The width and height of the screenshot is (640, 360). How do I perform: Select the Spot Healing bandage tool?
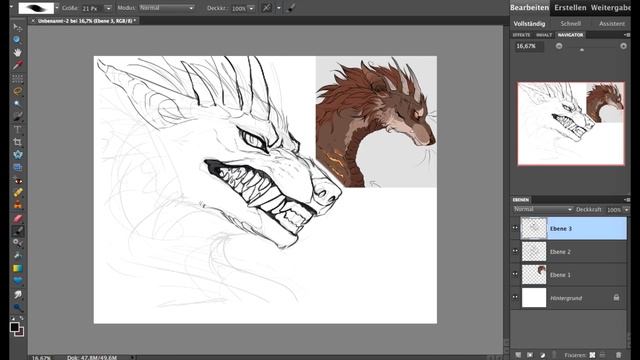17,192
